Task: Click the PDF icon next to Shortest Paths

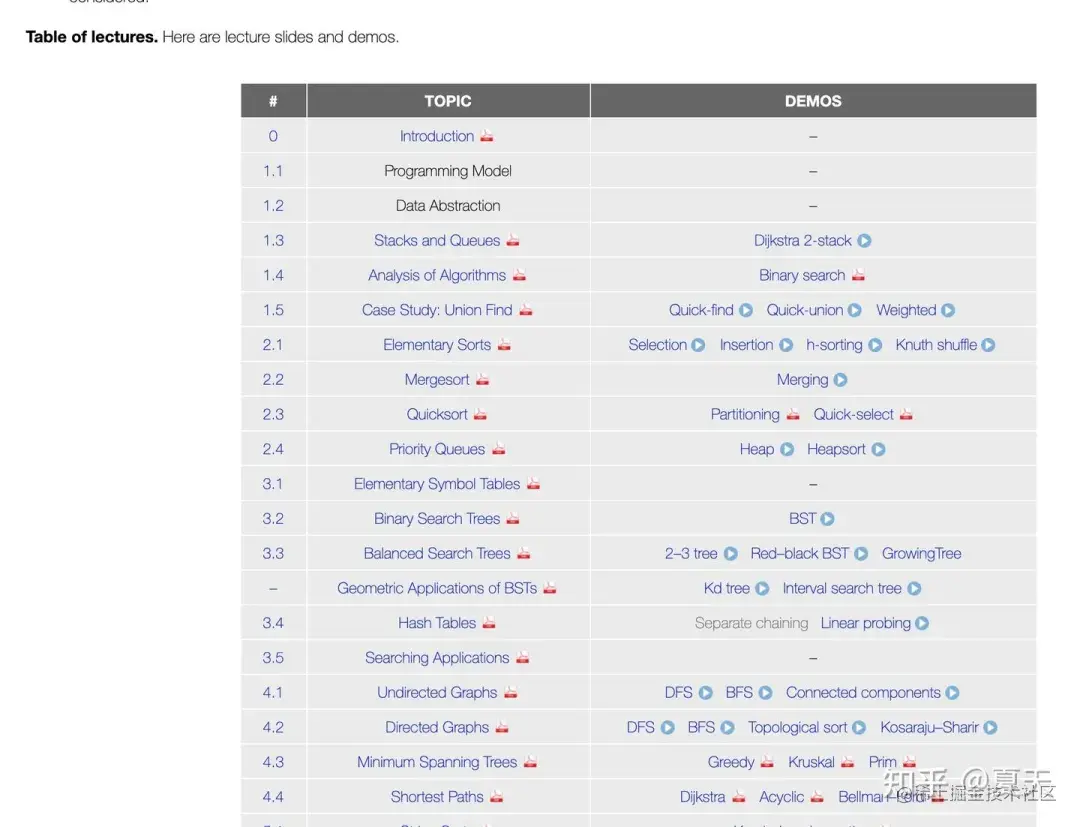Action: pos(497,796)
